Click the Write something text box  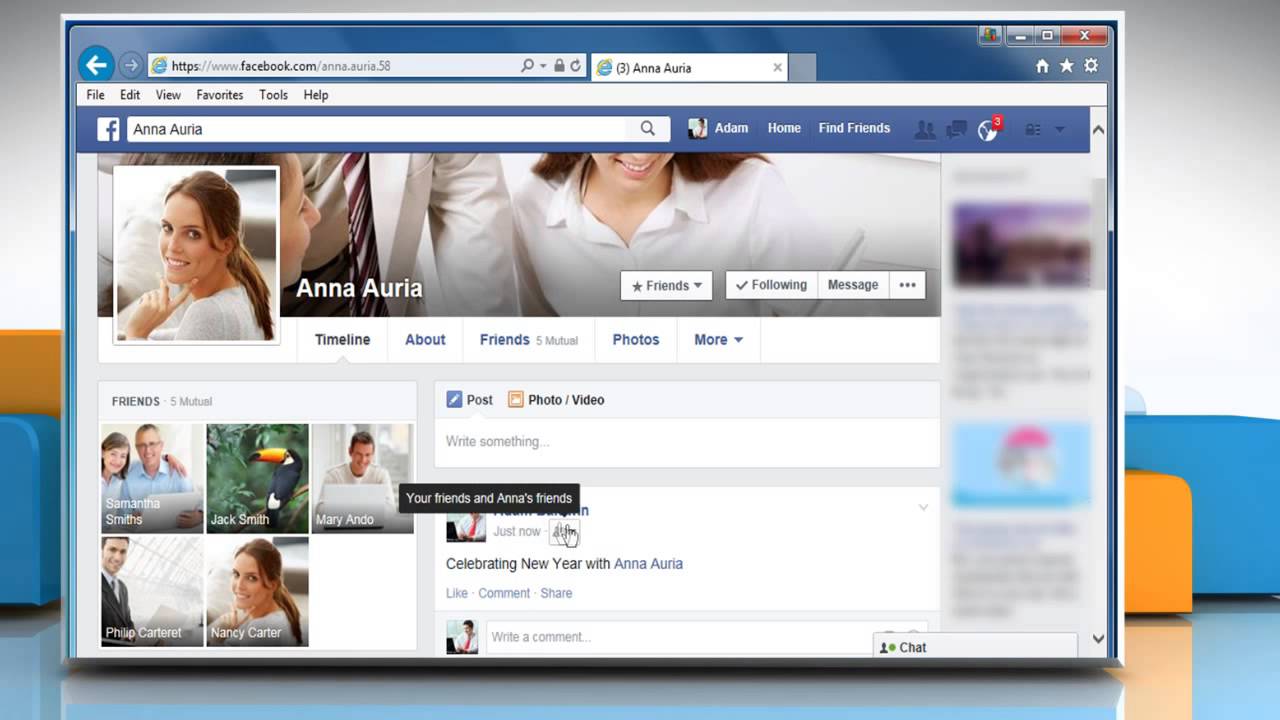point(687,442)
